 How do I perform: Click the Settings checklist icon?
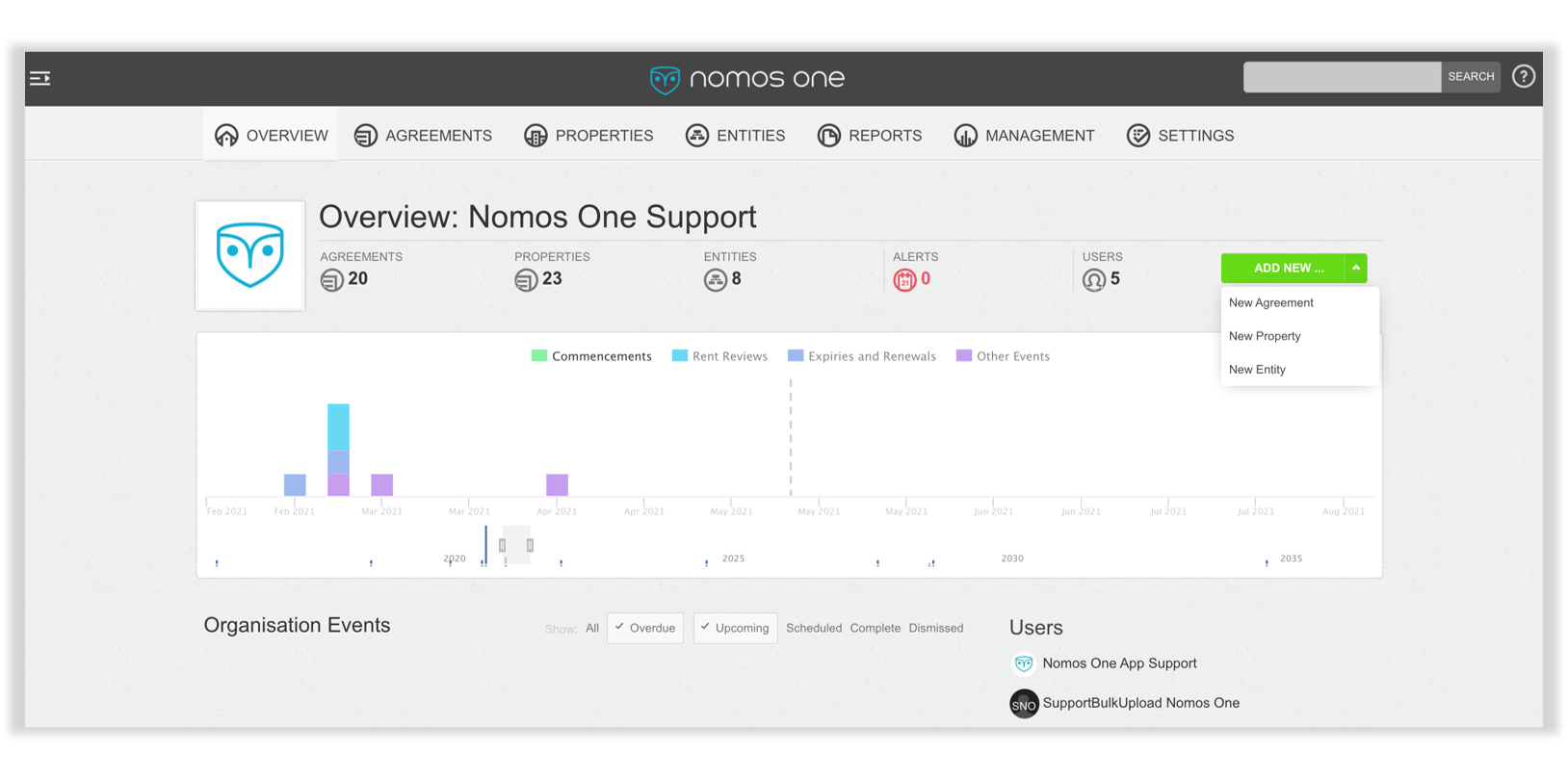pos(1138,136)
